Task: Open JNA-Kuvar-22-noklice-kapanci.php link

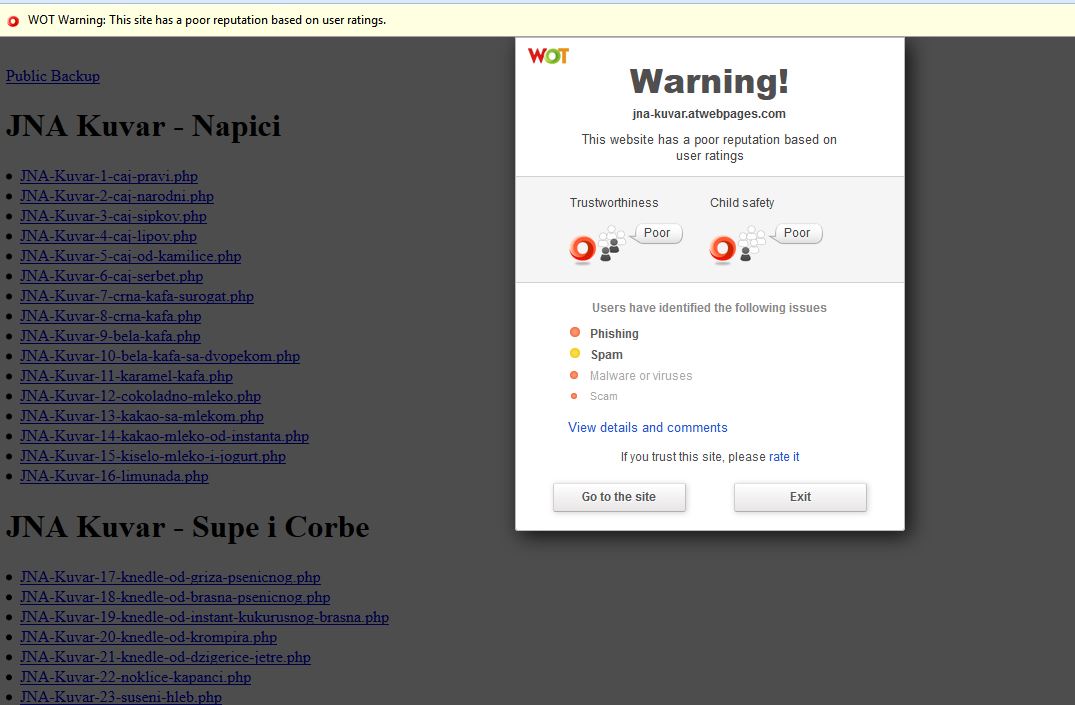Action: (135, 677)
